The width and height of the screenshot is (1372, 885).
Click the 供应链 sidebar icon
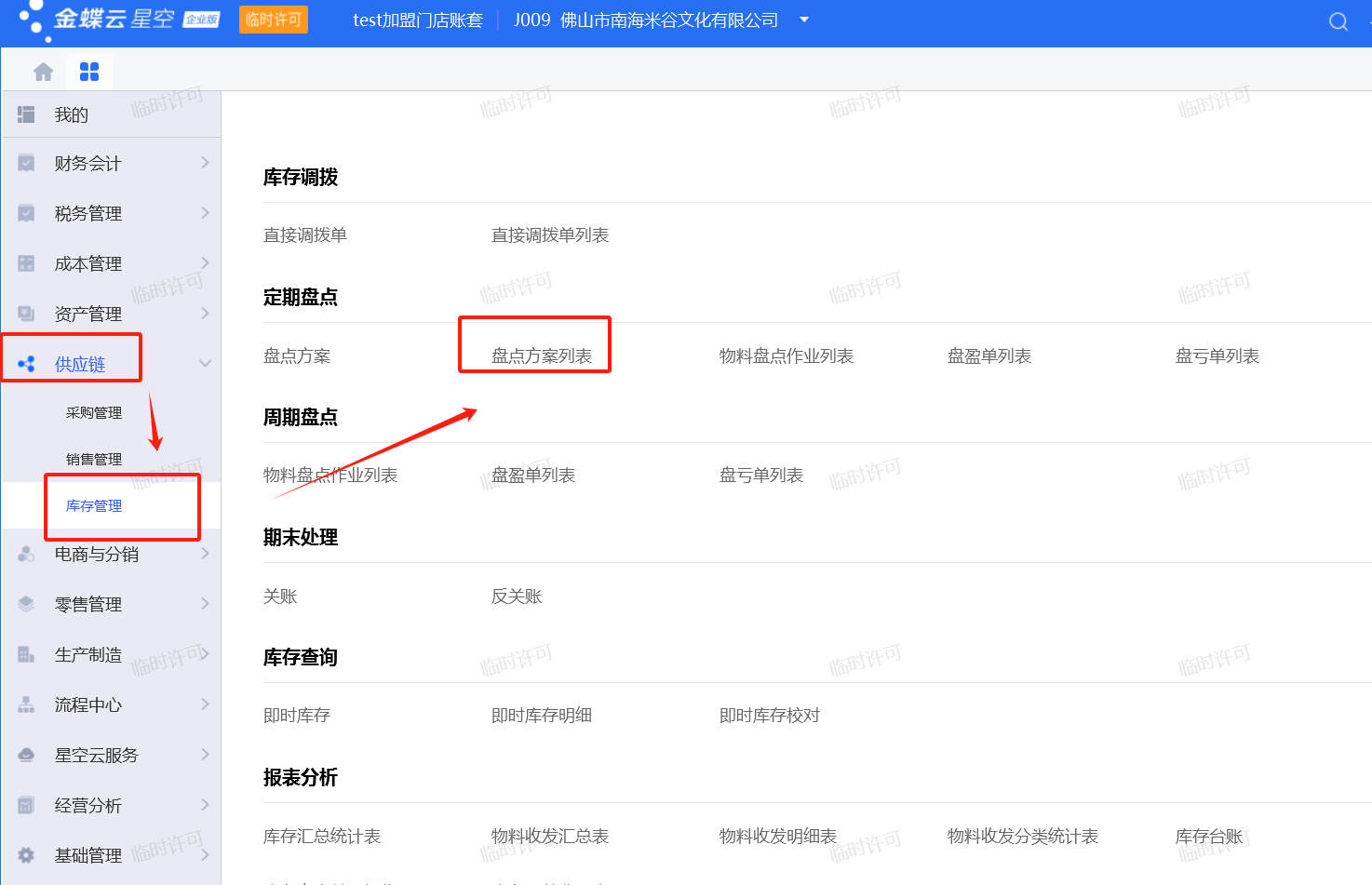click(x=26, y=364)
